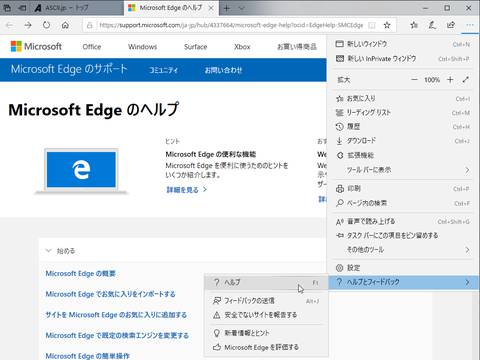Image resolution: width=480 pixels, height=360 pixels.
Task: Open the tab preview chevron
Action: pos(242,8)
